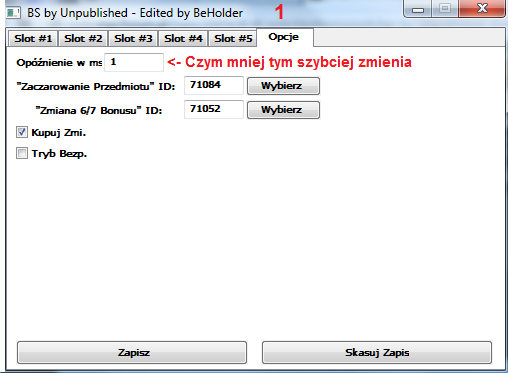508x373 pixels.
Task: Open the Slot #2 tab
Action: pyautogui.click(x=83, y=38)
